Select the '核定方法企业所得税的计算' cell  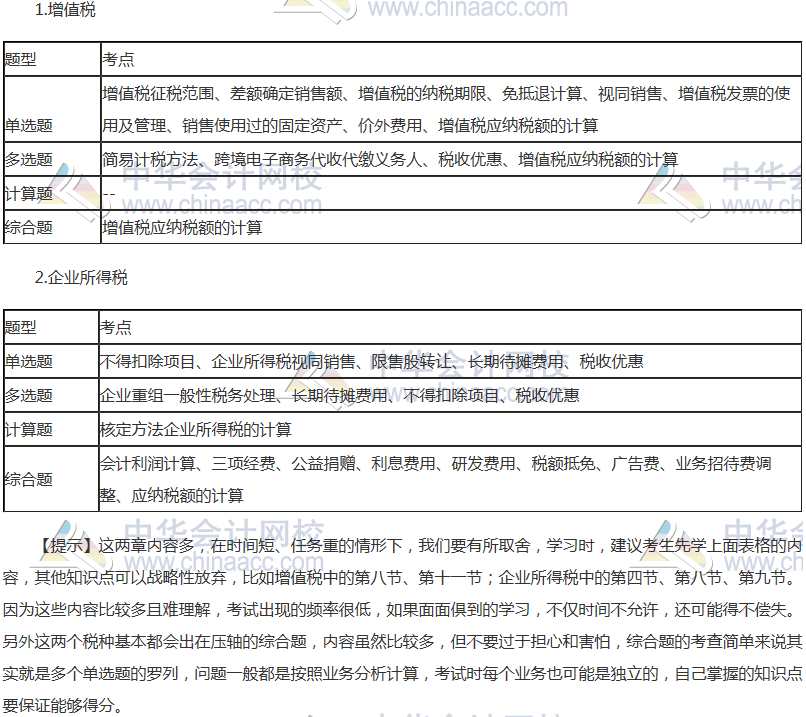196,430
